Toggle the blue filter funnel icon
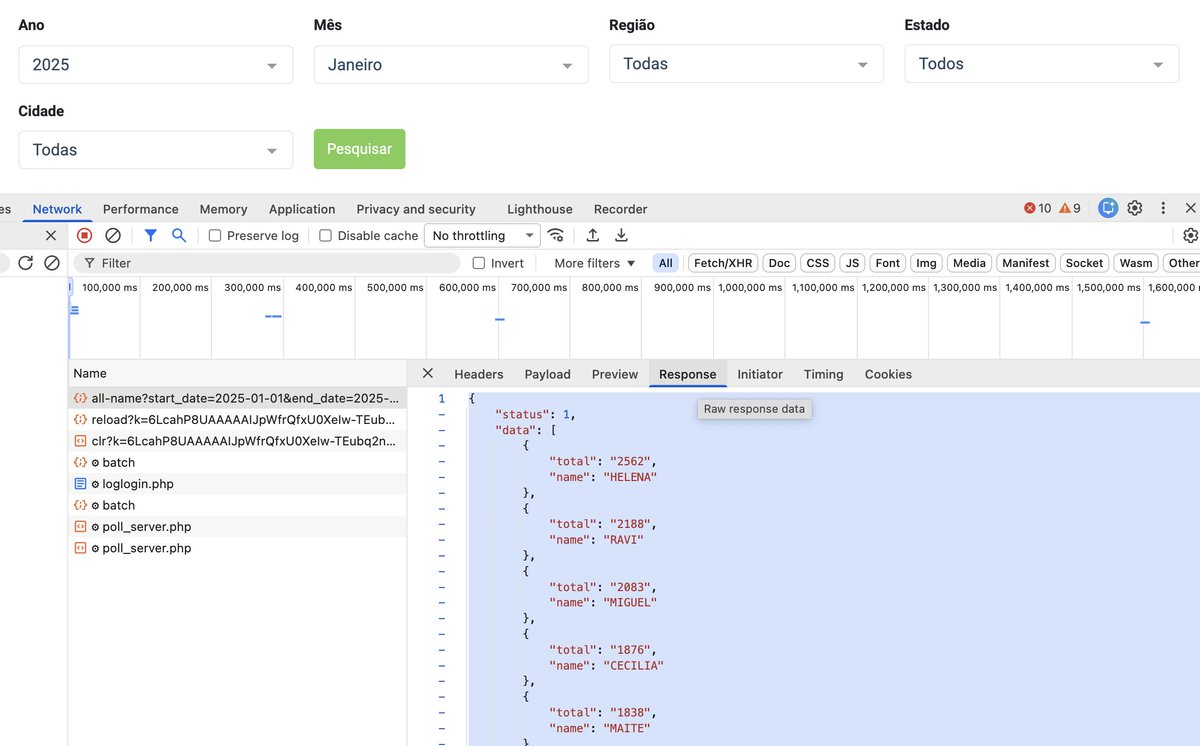This screenshot has width=1200, height=746. point(150,235)
